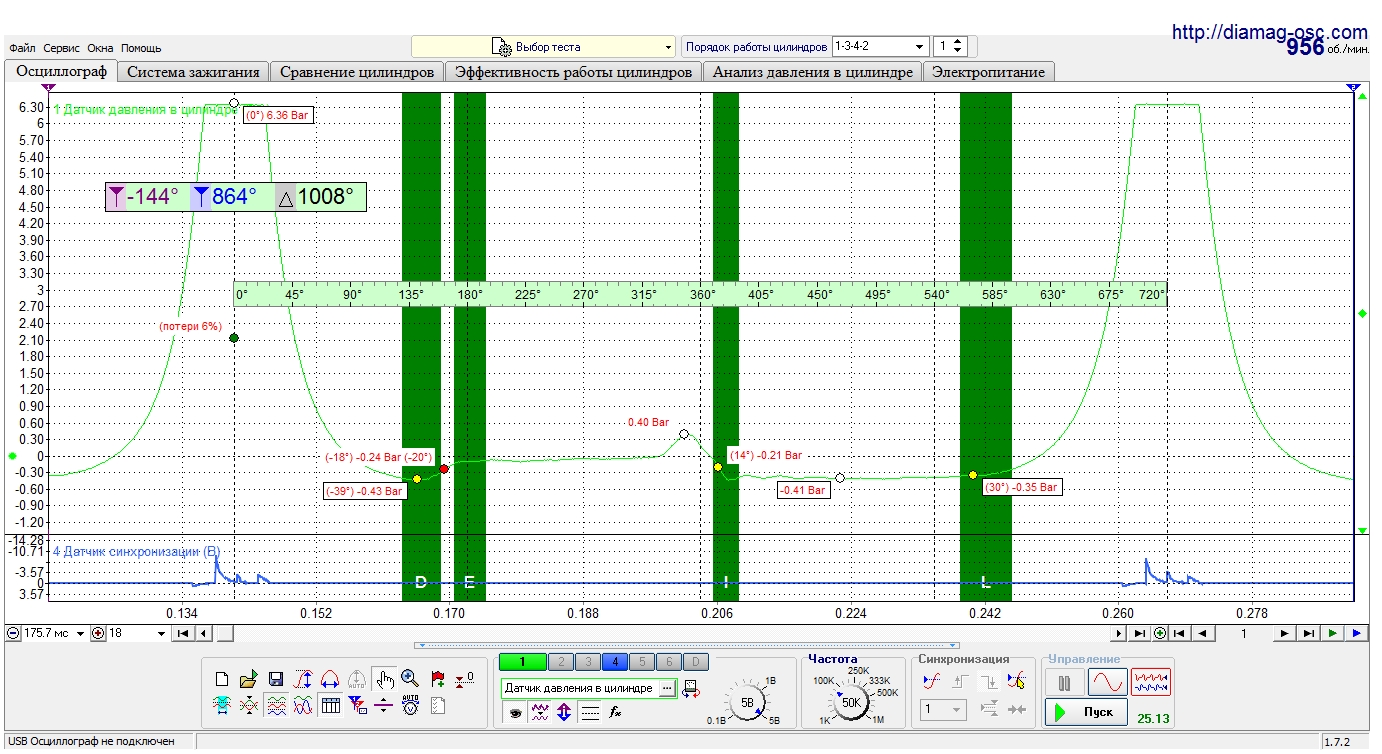
Task: Select the magnifier zoom tool
Action: coord(410,681)
